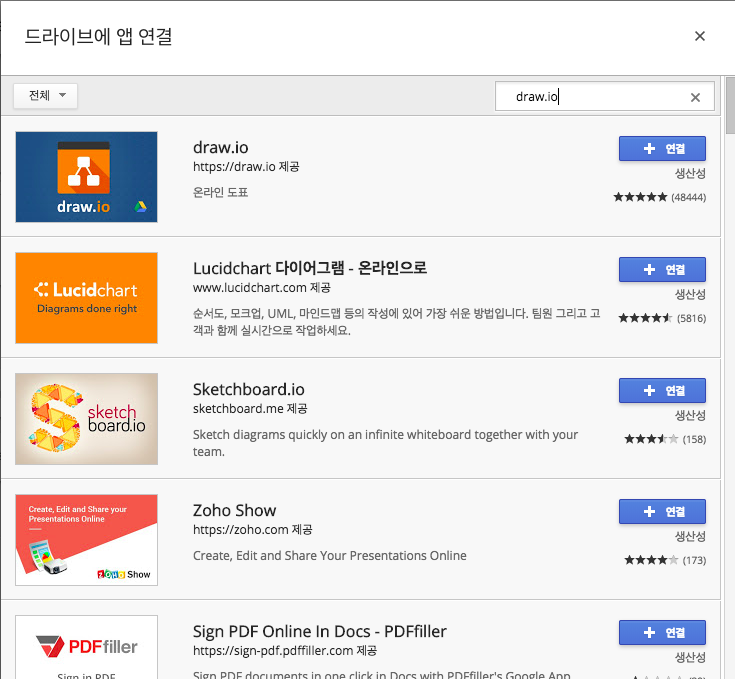The image size is (735, 679).
Task: Connect the Lucidchart app
Action: coord(662,269)
